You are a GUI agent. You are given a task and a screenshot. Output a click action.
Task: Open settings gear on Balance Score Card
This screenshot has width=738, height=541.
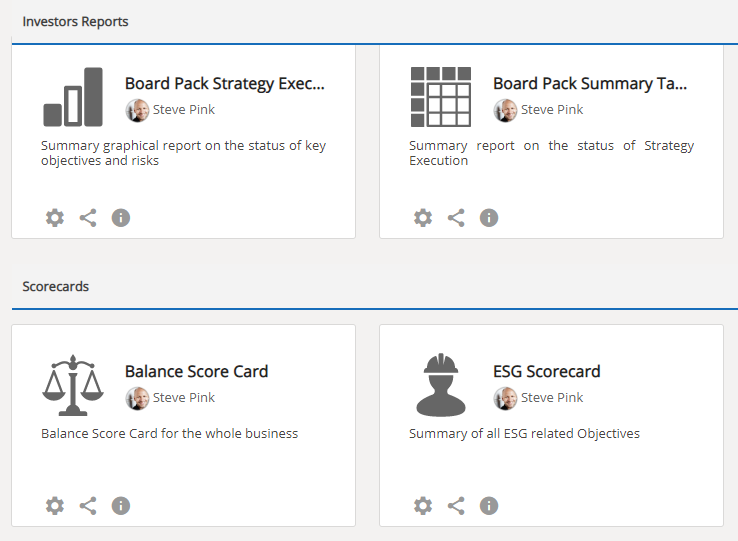(55, 506)
